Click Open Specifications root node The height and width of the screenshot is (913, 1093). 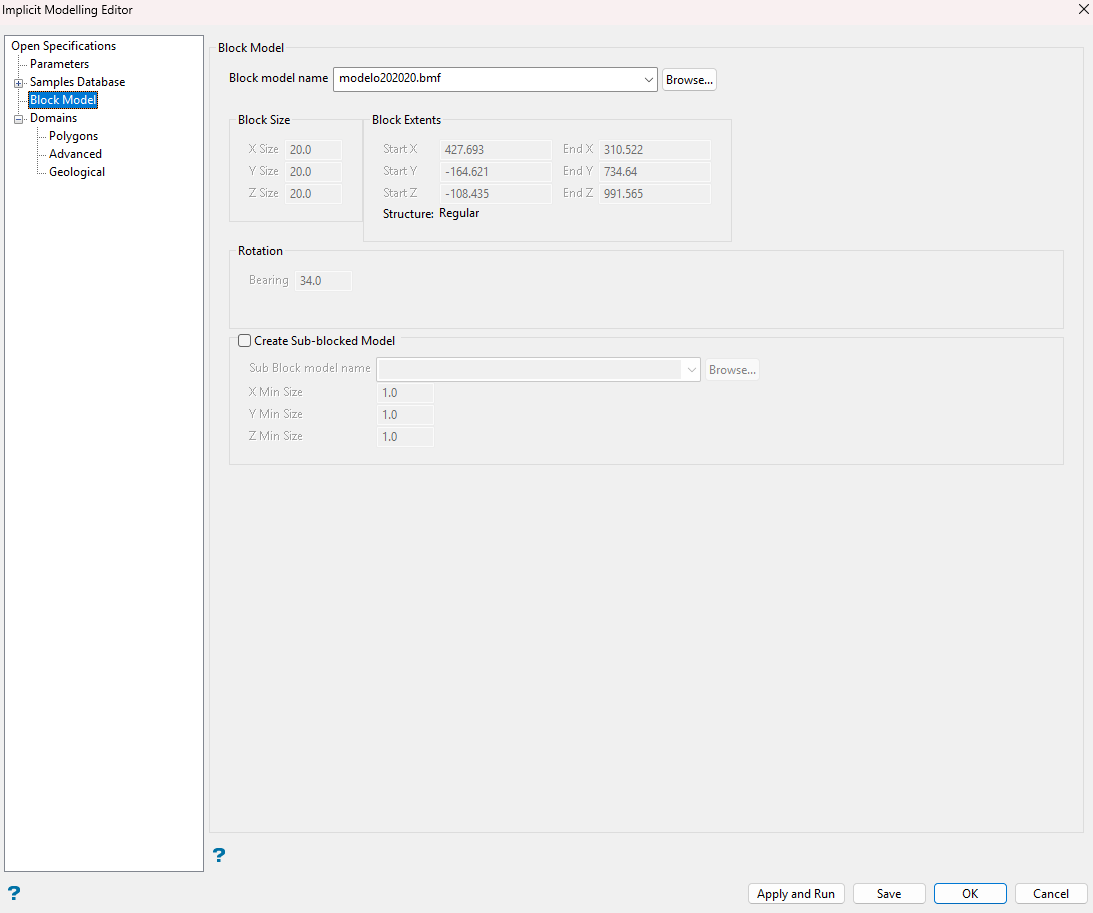pos(63,46)
